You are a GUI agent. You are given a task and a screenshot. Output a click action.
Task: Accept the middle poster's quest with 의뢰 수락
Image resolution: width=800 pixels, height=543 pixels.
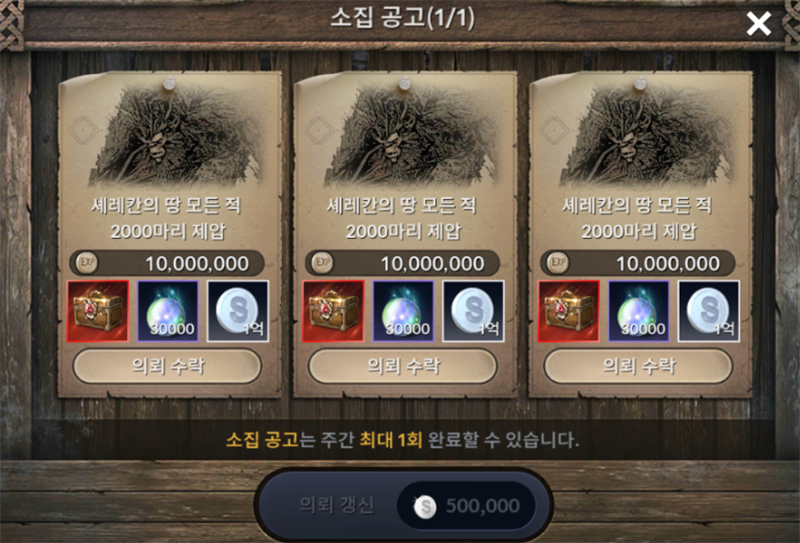[403, 366]
